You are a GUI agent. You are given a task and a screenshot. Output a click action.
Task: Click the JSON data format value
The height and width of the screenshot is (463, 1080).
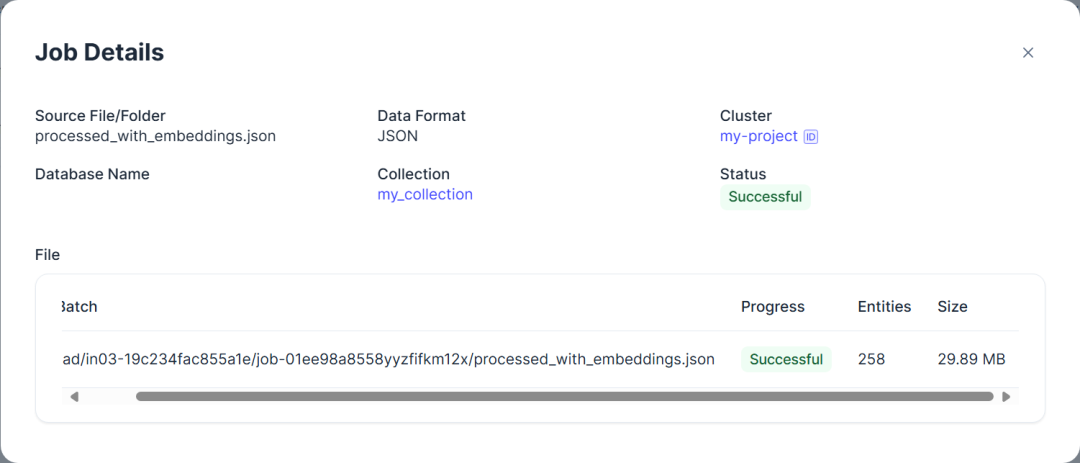397,136
